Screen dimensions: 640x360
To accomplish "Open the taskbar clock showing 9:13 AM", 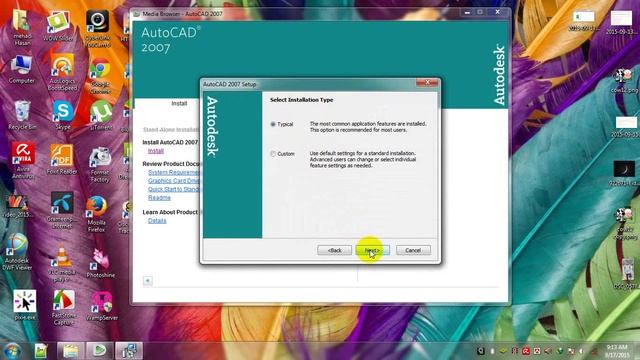I will pos(617,351).
